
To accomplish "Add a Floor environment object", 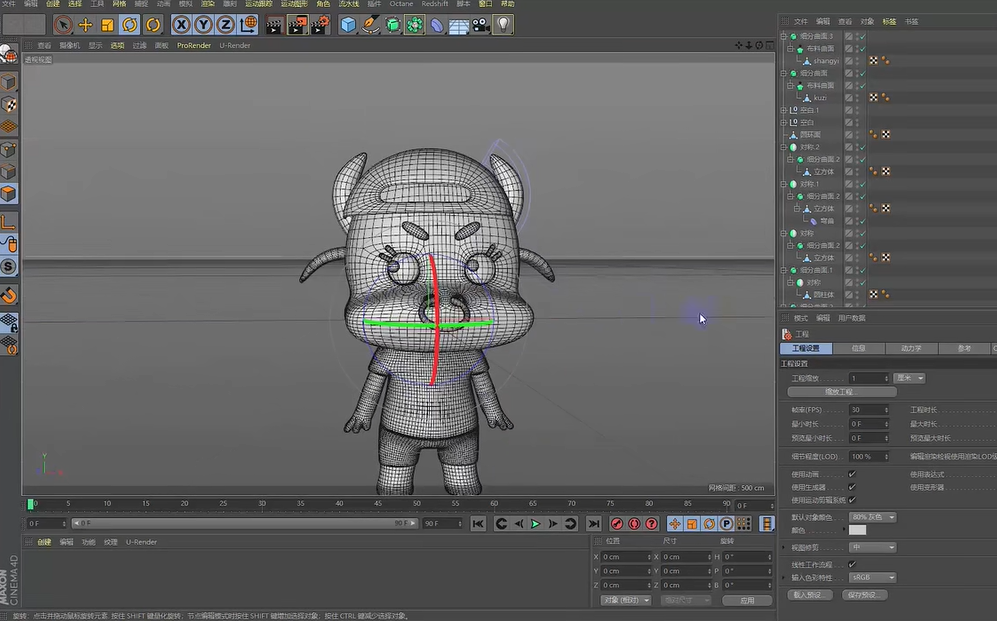I will point(458,25).
